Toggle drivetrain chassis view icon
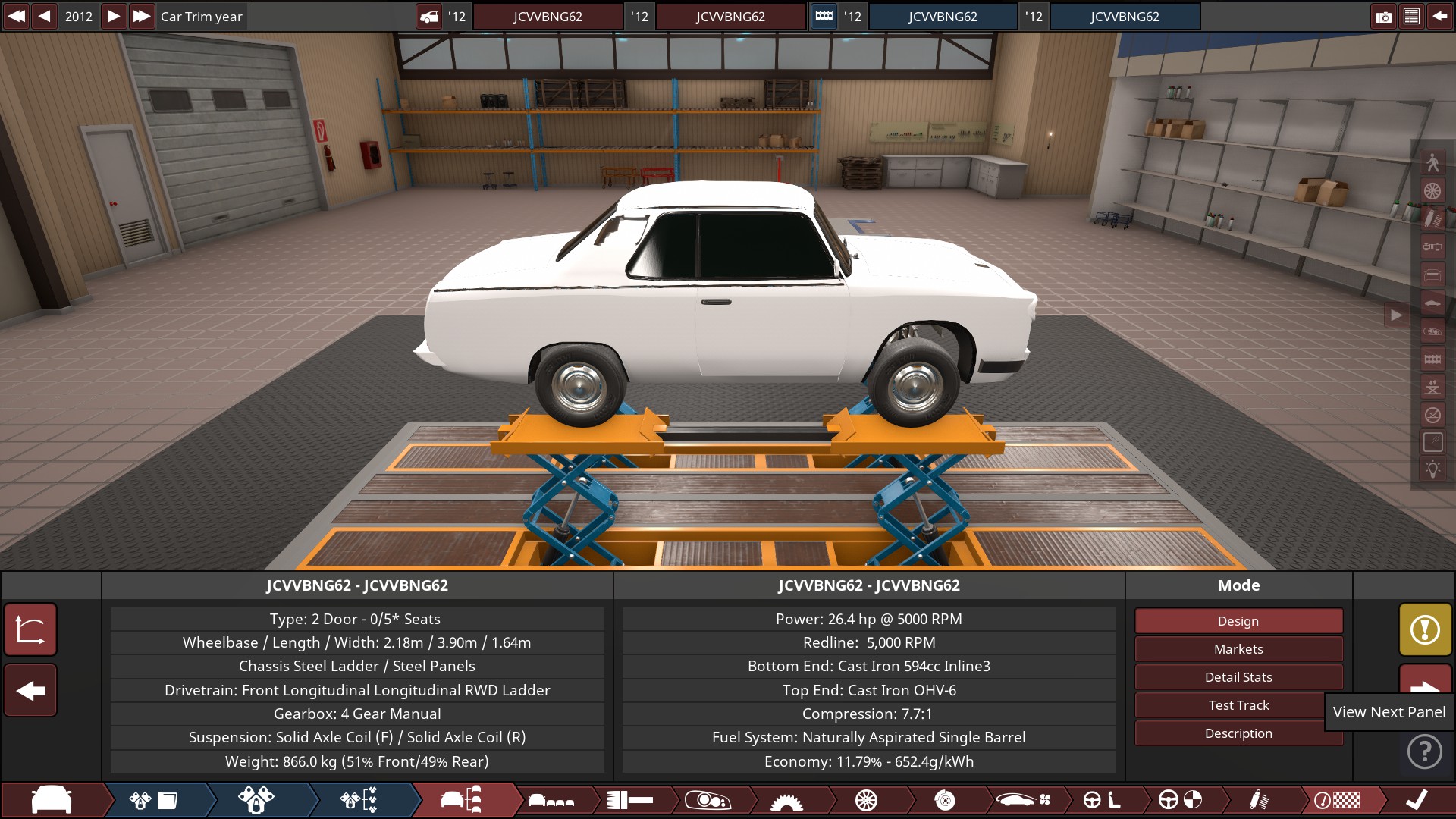 pos(1432,246)
